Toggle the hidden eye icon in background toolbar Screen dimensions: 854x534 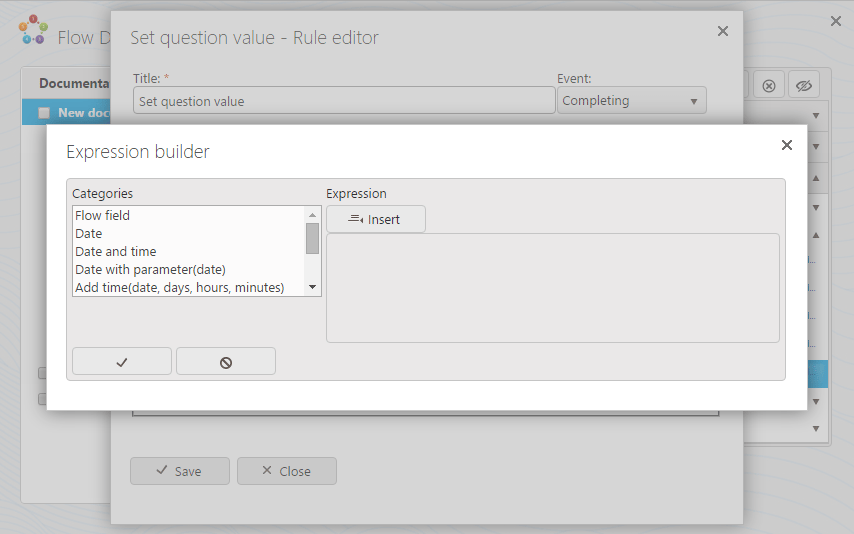pyautogui.click(x=804, y=86)
